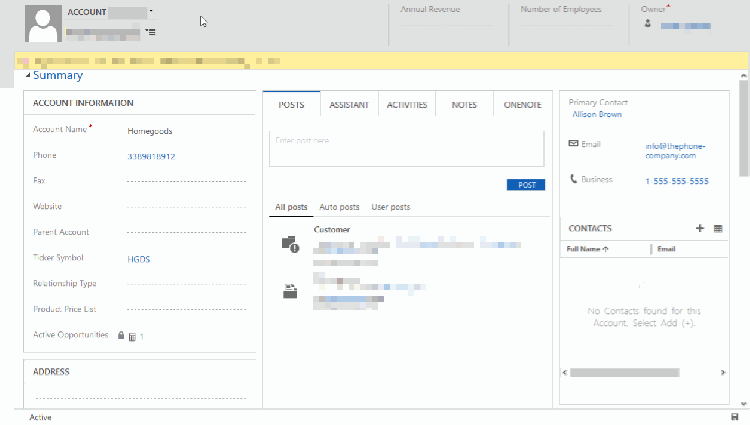This screenshot has width=750, height=425.
Task: Open primary contact Allison Brown link
Action: click(596, 115)
